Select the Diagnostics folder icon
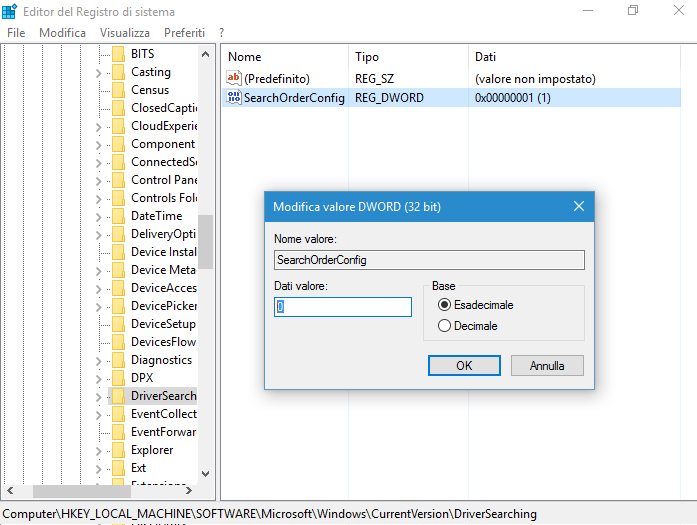Viewport: 697px width, 525px height. point(118,360)
